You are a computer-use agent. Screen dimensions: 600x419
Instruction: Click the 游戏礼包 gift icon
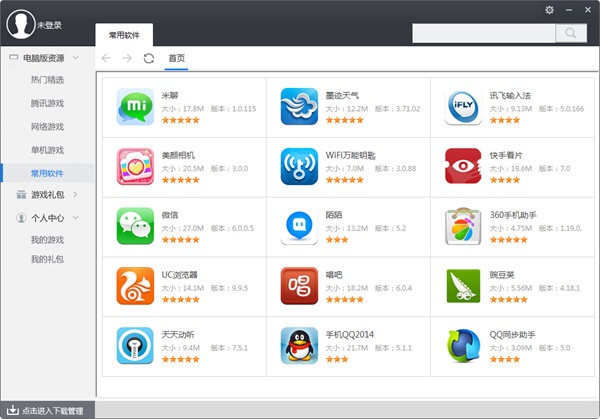click(21, 195)
